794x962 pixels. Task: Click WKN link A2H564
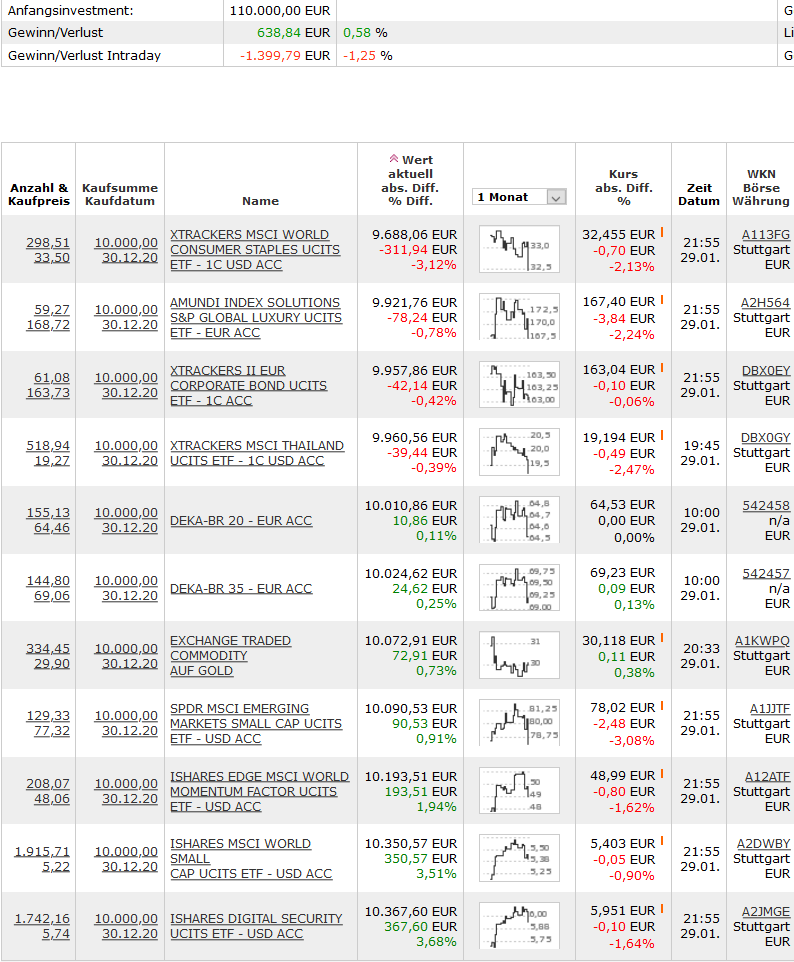765,303
